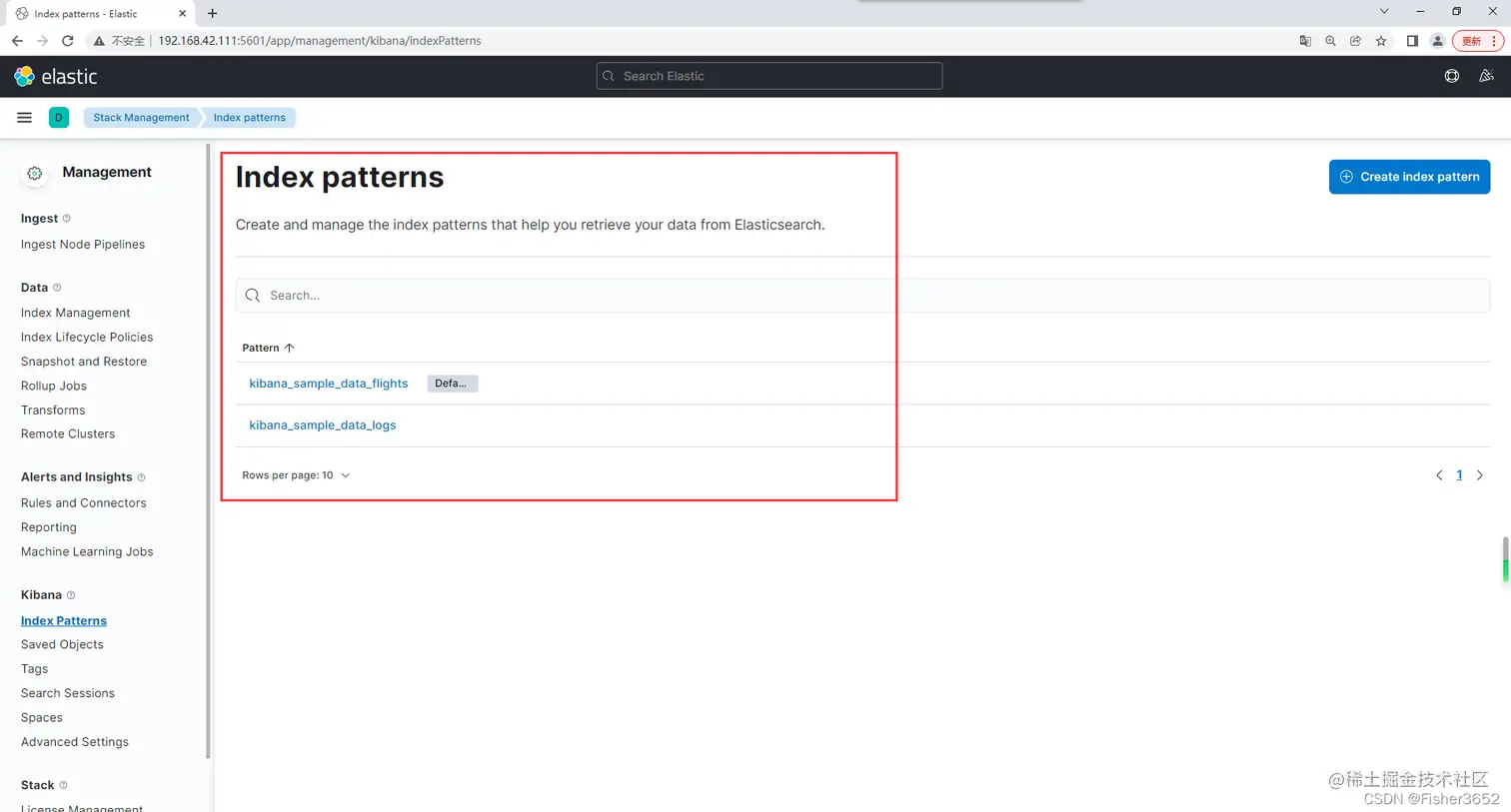Click the Default badge on flights pattern

(453, 384)
